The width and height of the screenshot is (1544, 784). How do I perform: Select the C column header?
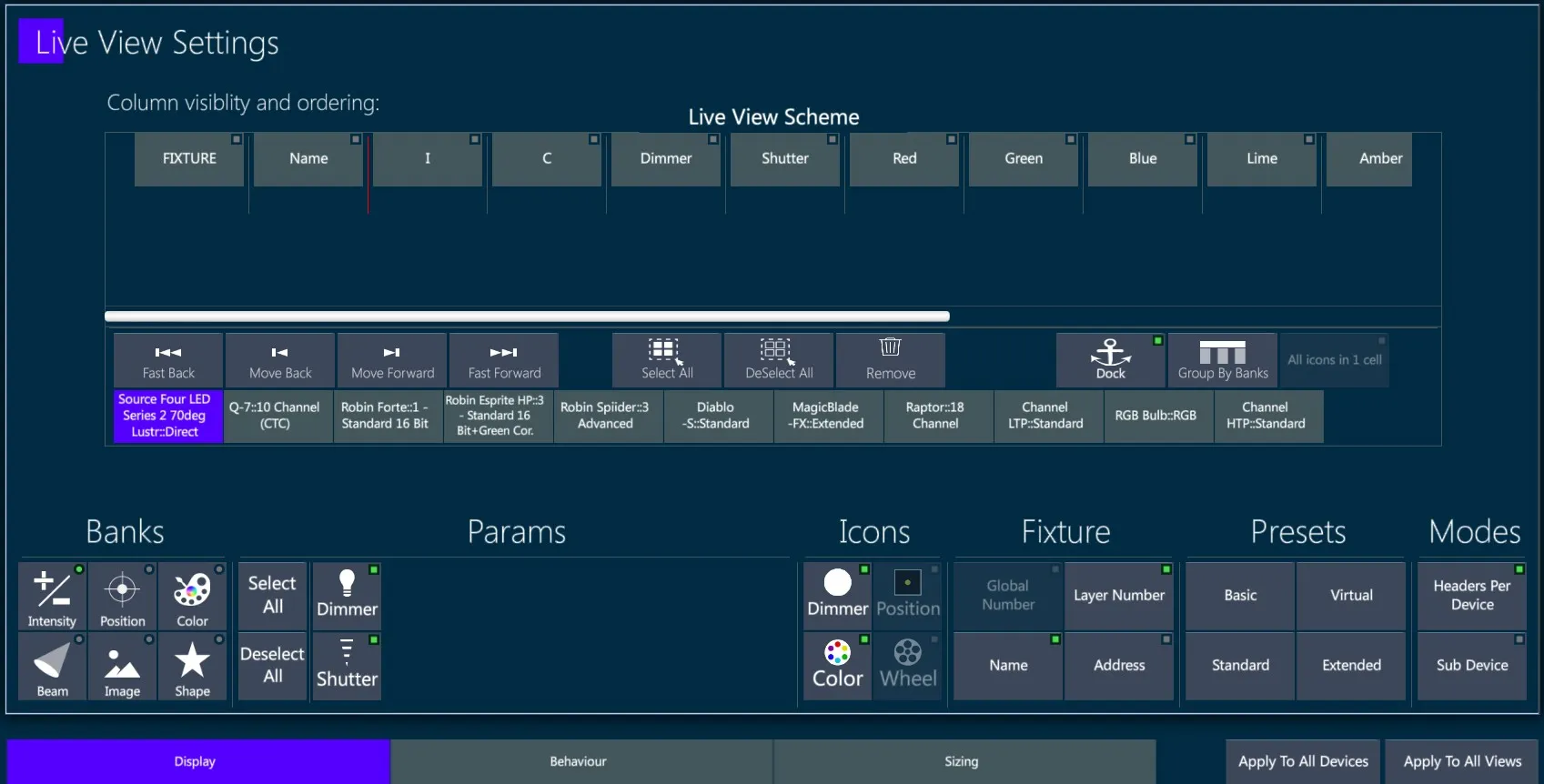click(547, 159)
